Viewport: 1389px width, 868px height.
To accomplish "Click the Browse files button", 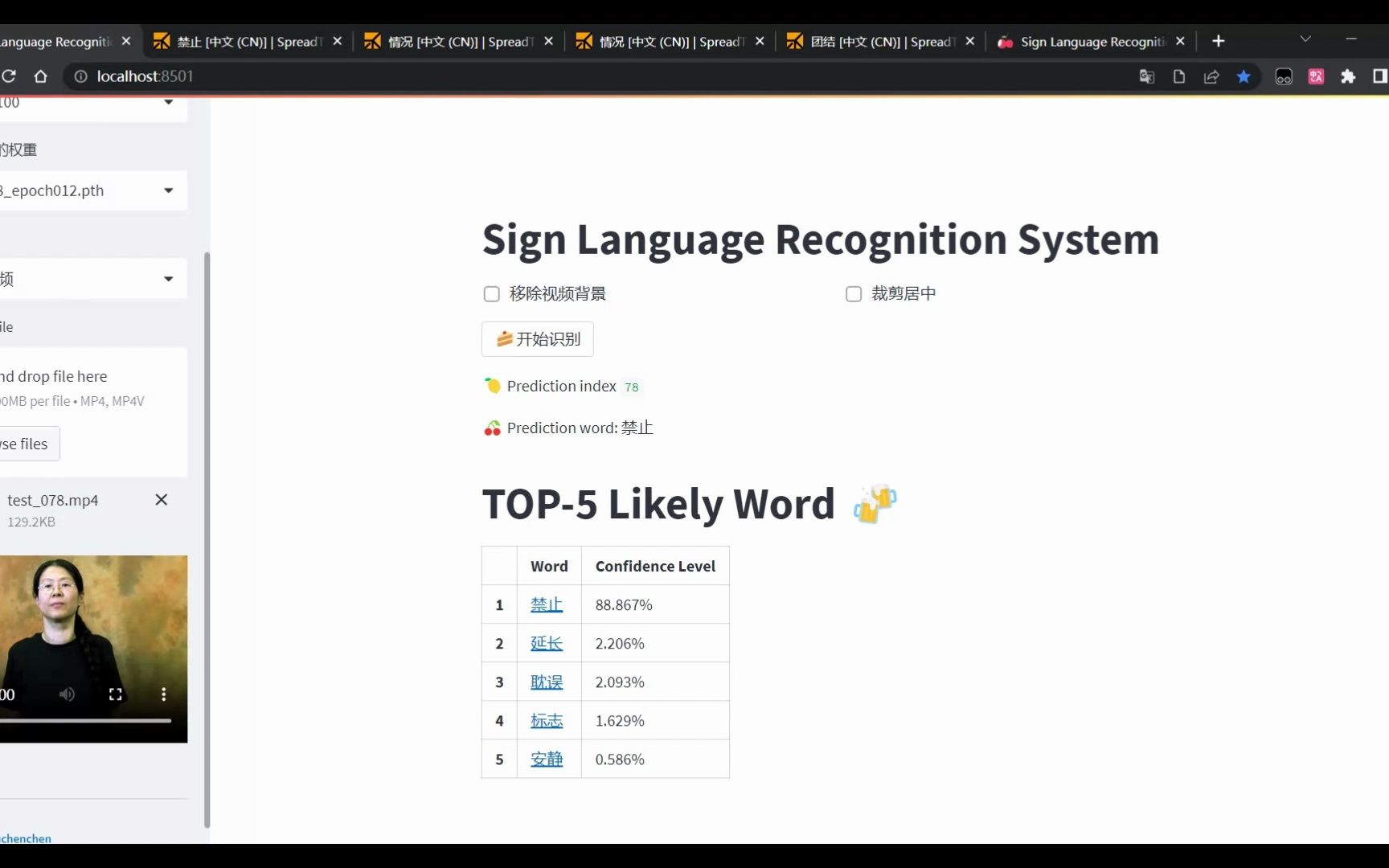I will click(x=29, y=444).
